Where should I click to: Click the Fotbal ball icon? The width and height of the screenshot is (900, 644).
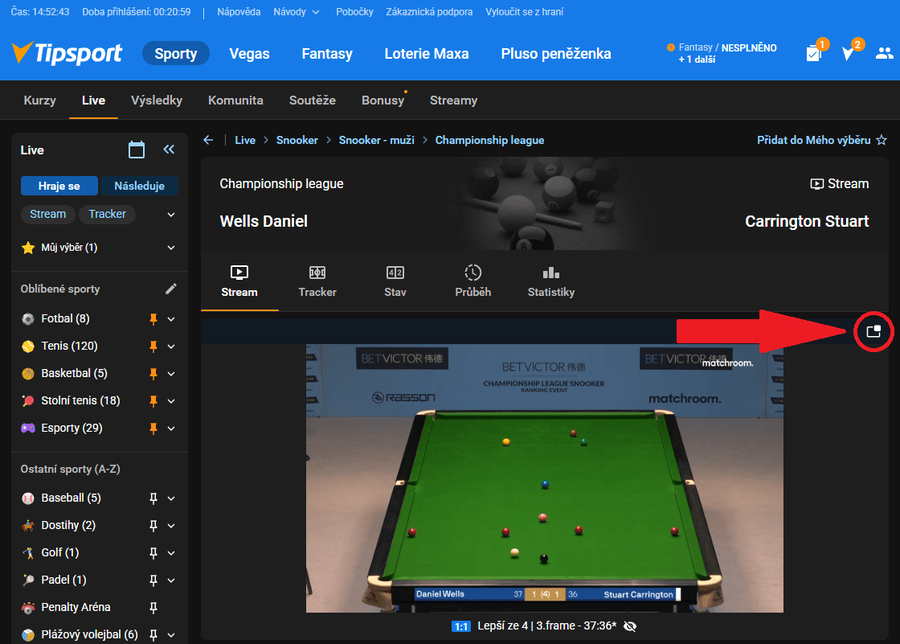[28, 319]
